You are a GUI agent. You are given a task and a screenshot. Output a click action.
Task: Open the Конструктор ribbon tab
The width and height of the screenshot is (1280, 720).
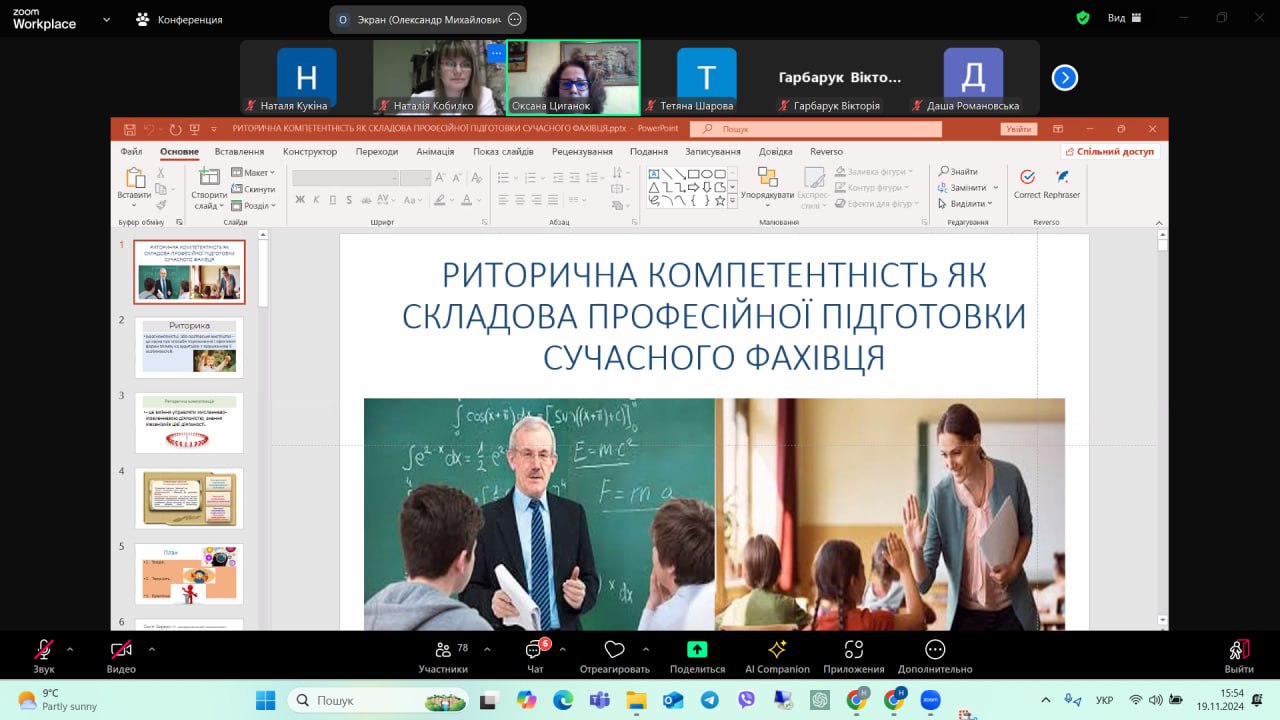[310, 152]
